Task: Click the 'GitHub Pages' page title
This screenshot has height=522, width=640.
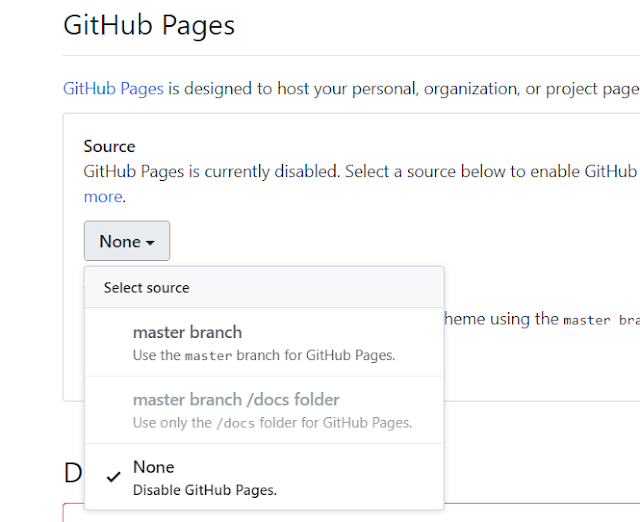Action: coord(149,25)
